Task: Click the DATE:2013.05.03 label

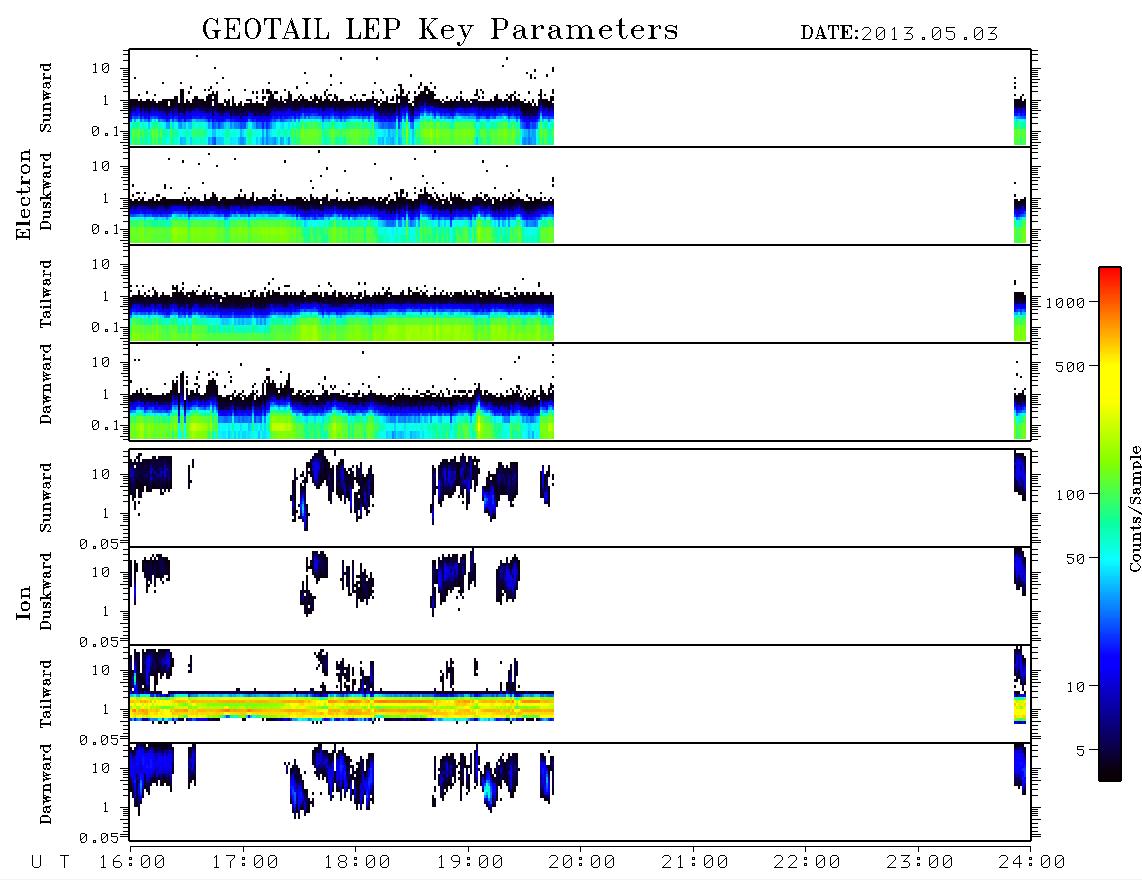Action: click(x=899, y=34)
